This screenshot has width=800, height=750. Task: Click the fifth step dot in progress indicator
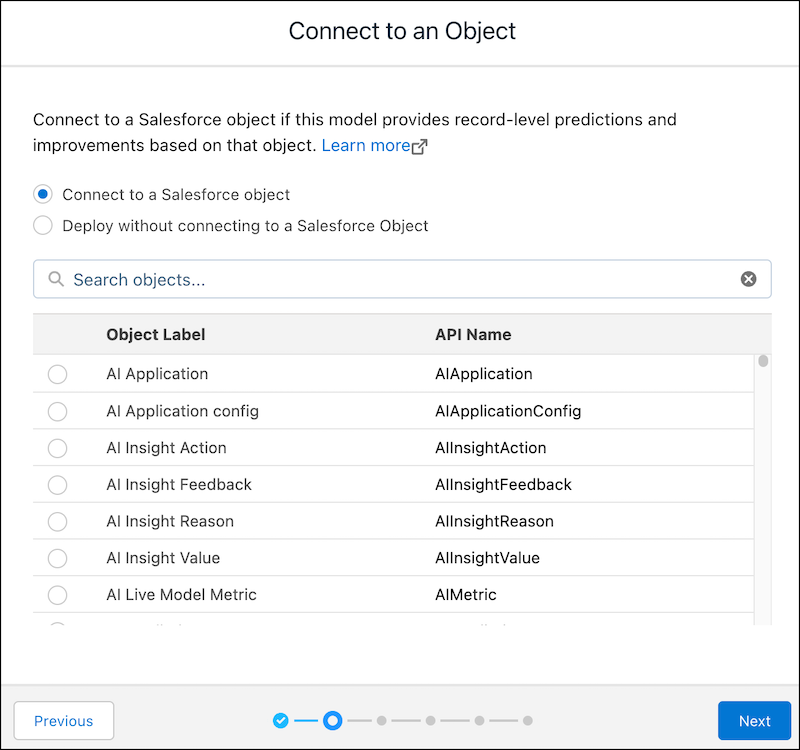(x=479, y=720)
